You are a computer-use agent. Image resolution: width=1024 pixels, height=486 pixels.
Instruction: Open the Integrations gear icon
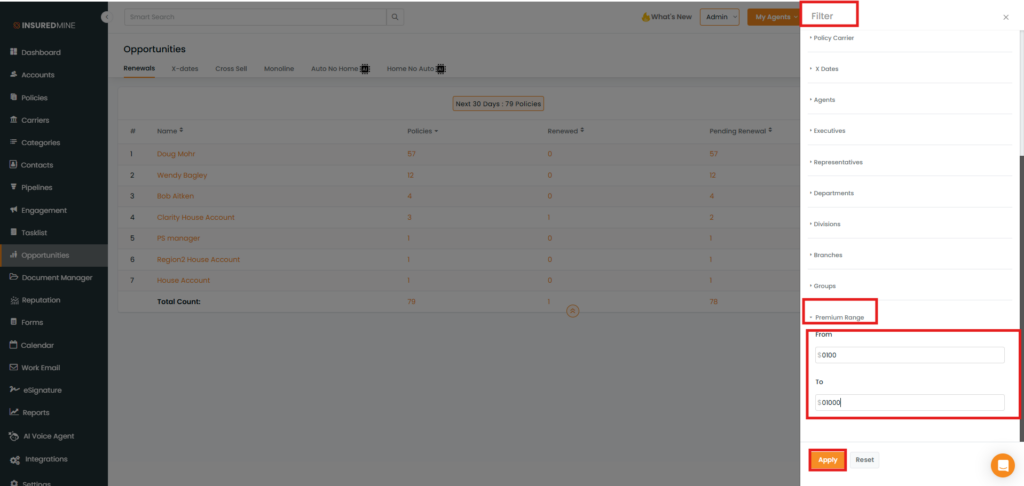click(13, 459)
